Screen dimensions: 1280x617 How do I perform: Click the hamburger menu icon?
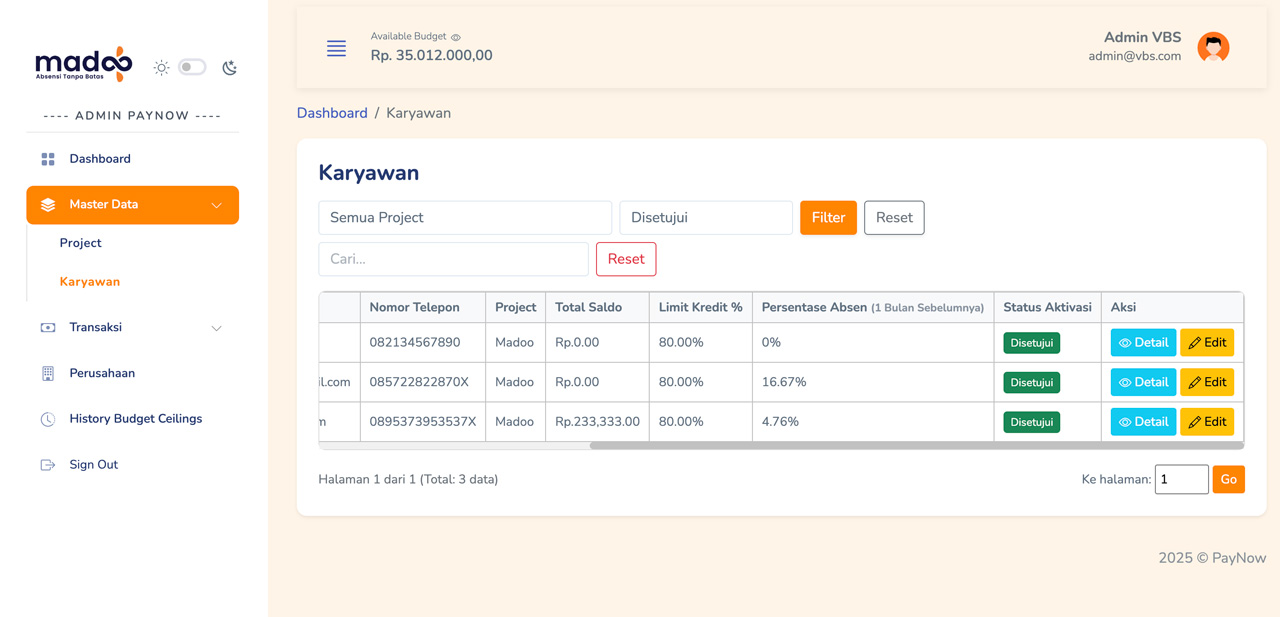336,48
